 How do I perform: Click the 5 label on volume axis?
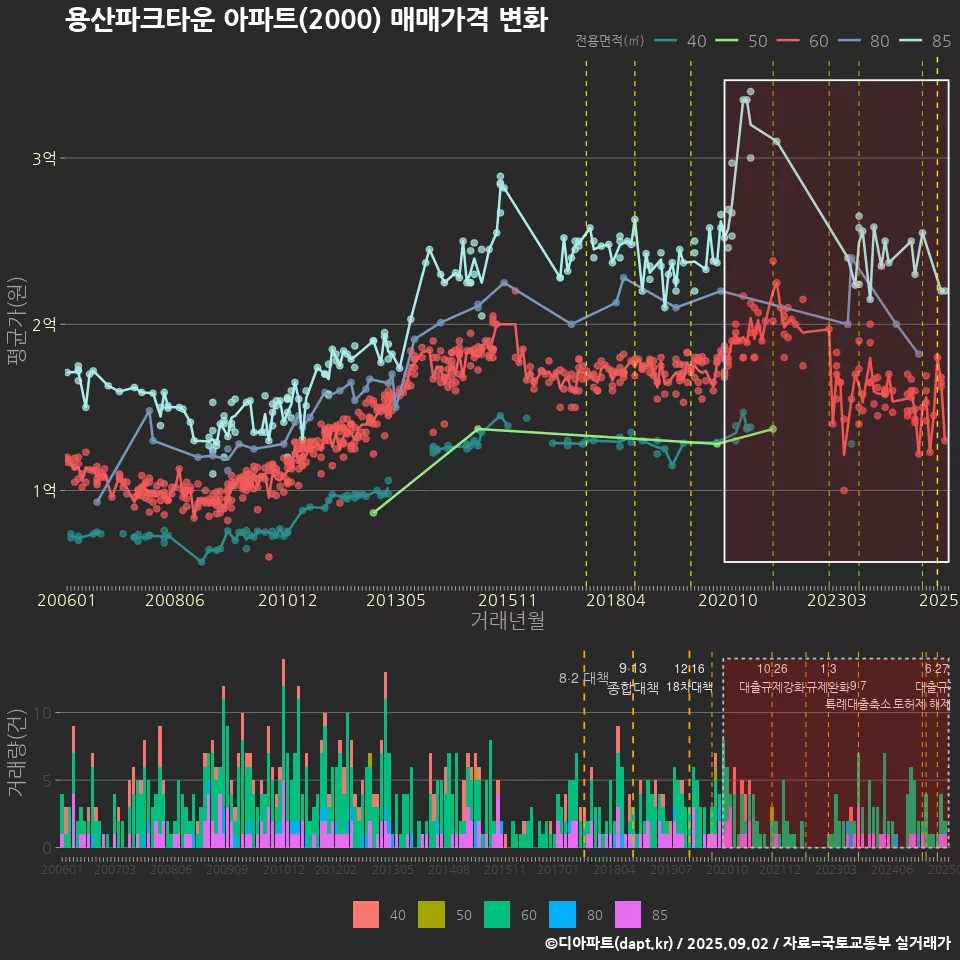pos(47,781)
